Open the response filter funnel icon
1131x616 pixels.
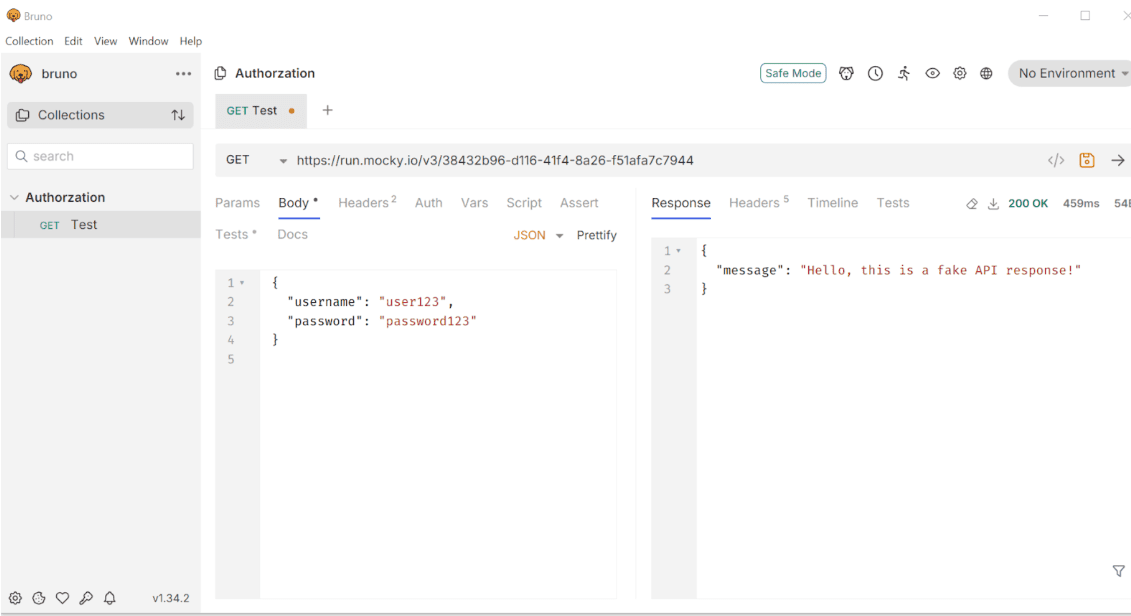tap(1119, 571)
